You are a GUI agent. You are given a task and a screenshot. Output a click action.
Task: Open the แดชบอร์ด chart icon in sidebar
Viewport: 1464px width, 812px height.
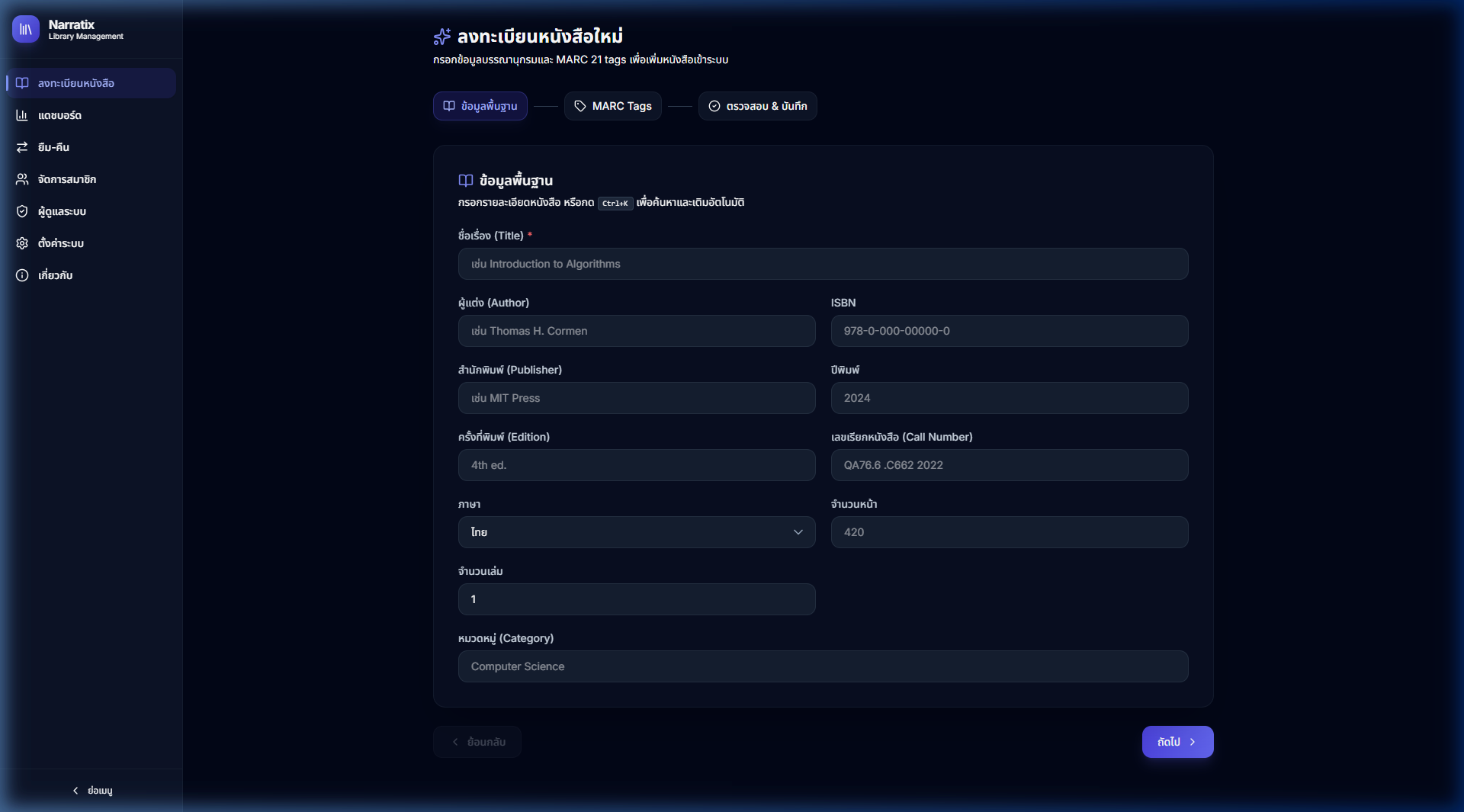click(x=22, y=115)
